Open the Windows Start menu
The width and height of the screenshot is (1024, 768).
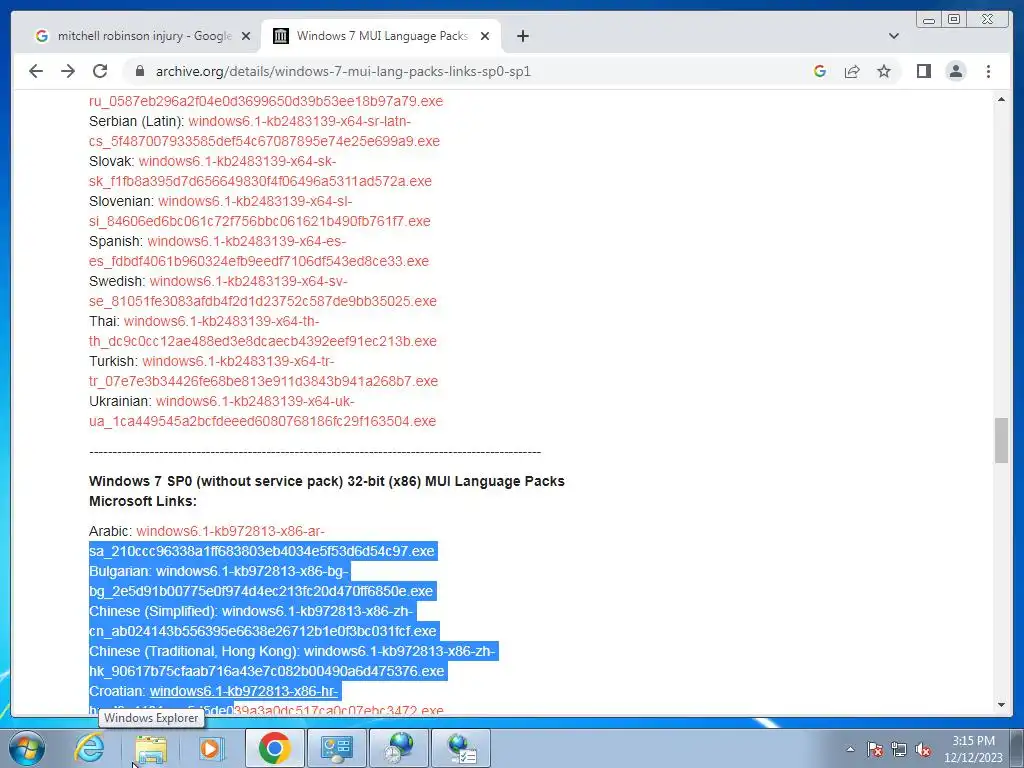click(x=27, y=747)
